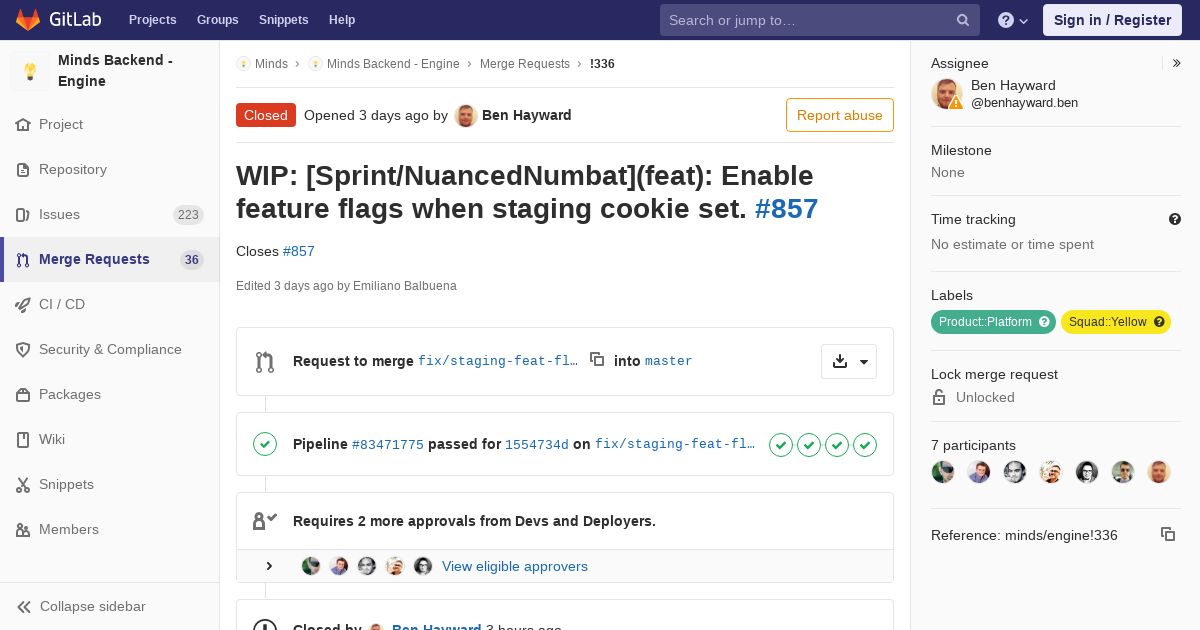Open the fix/staging-feat-fl source branch link
Screen dimensions: 1200x630
pos(498,361)
